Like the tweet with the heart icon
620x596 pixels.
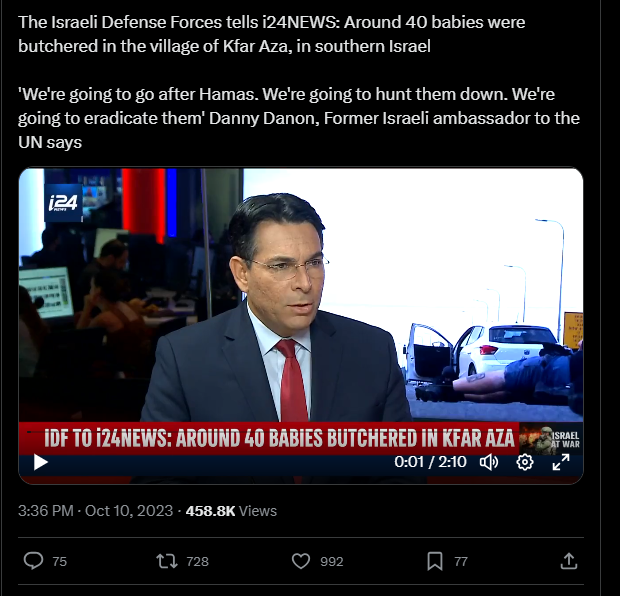[301, 561]
